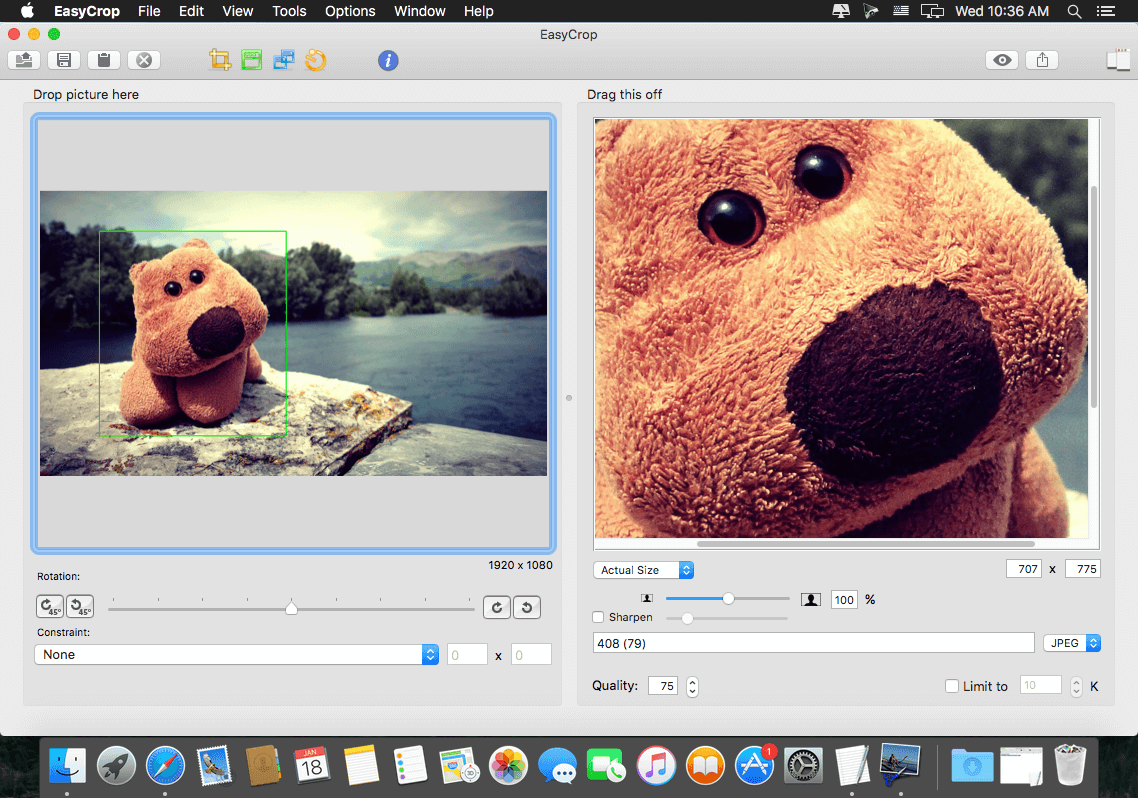Click the Limit to size stepper
1138x798 pixels.
(x=1076, y=686)
